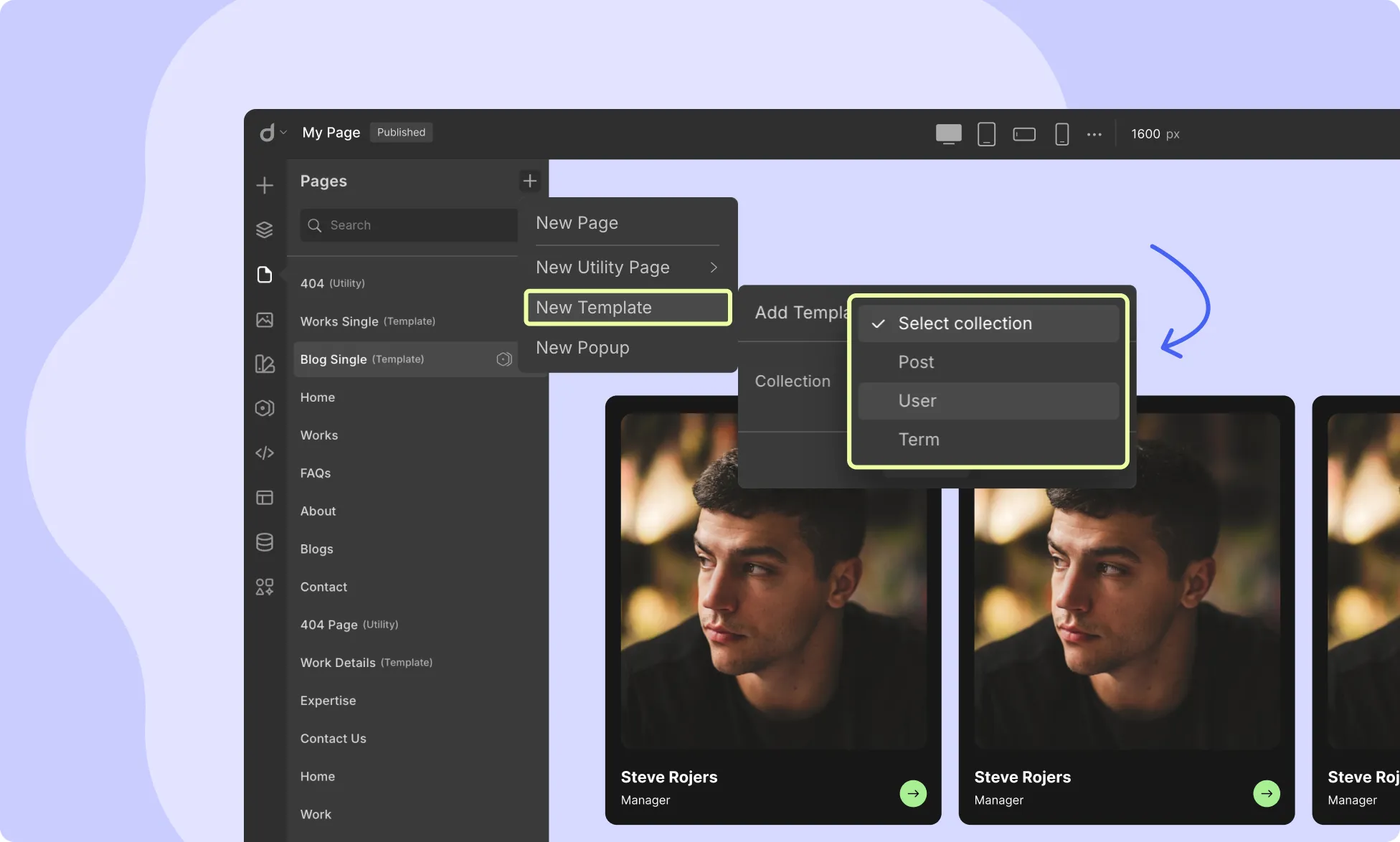The height and width of the screenshot is (842, 1400).
Task: Click the My Page title
Action: [x=331, y=133]
